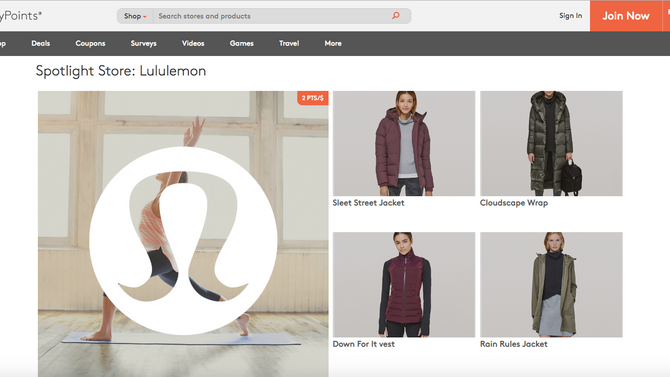Open the Cloudscape Wrap product image
This screenshot has width=670, height=377.
[x=551, y=143]
